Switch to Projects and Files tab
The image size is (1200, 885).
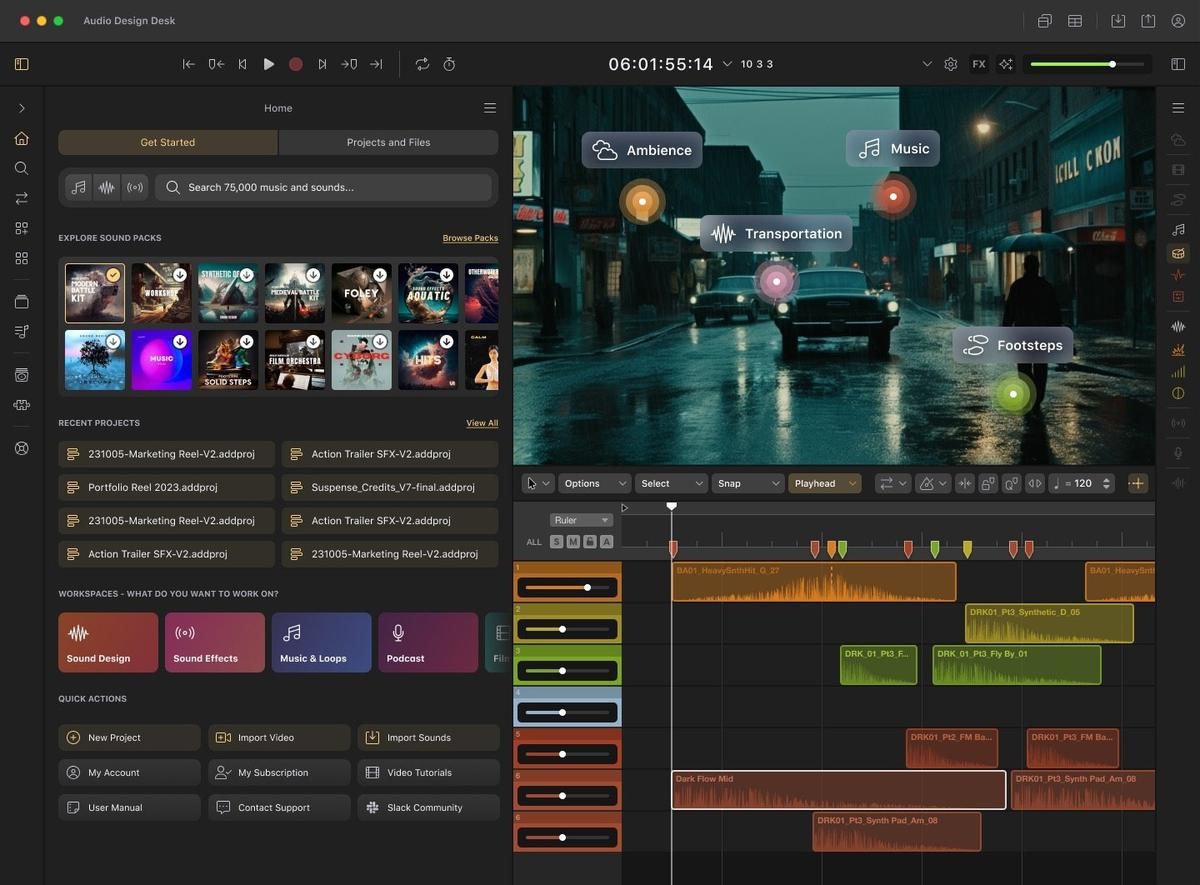tap(388, 142)
